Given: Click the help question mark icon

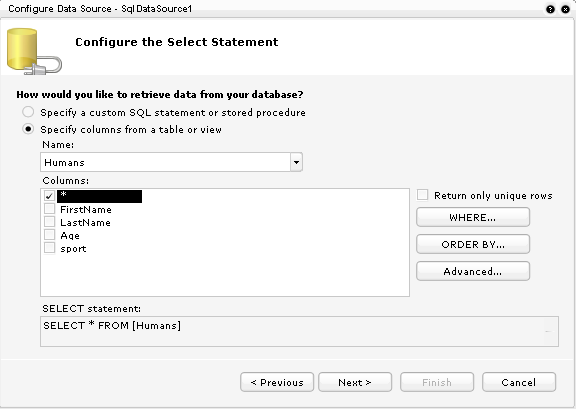Looking at the screenshot, I should click(x=550, y=9).
